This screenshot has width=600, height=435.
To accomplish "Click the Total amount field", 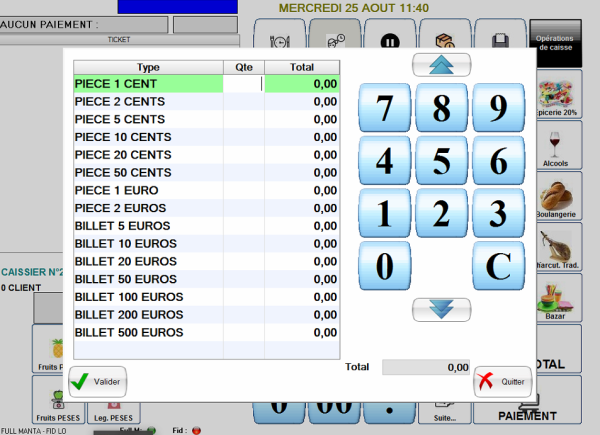I will 426,367.
